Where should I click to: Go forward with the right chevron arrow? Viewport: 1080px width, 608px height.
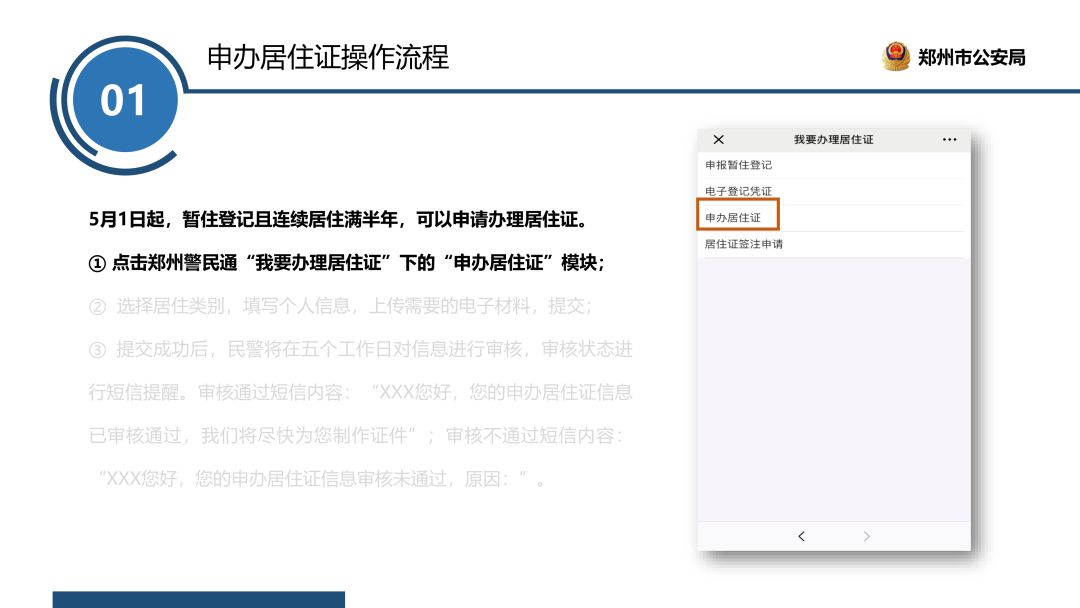(x=866, y=536)
